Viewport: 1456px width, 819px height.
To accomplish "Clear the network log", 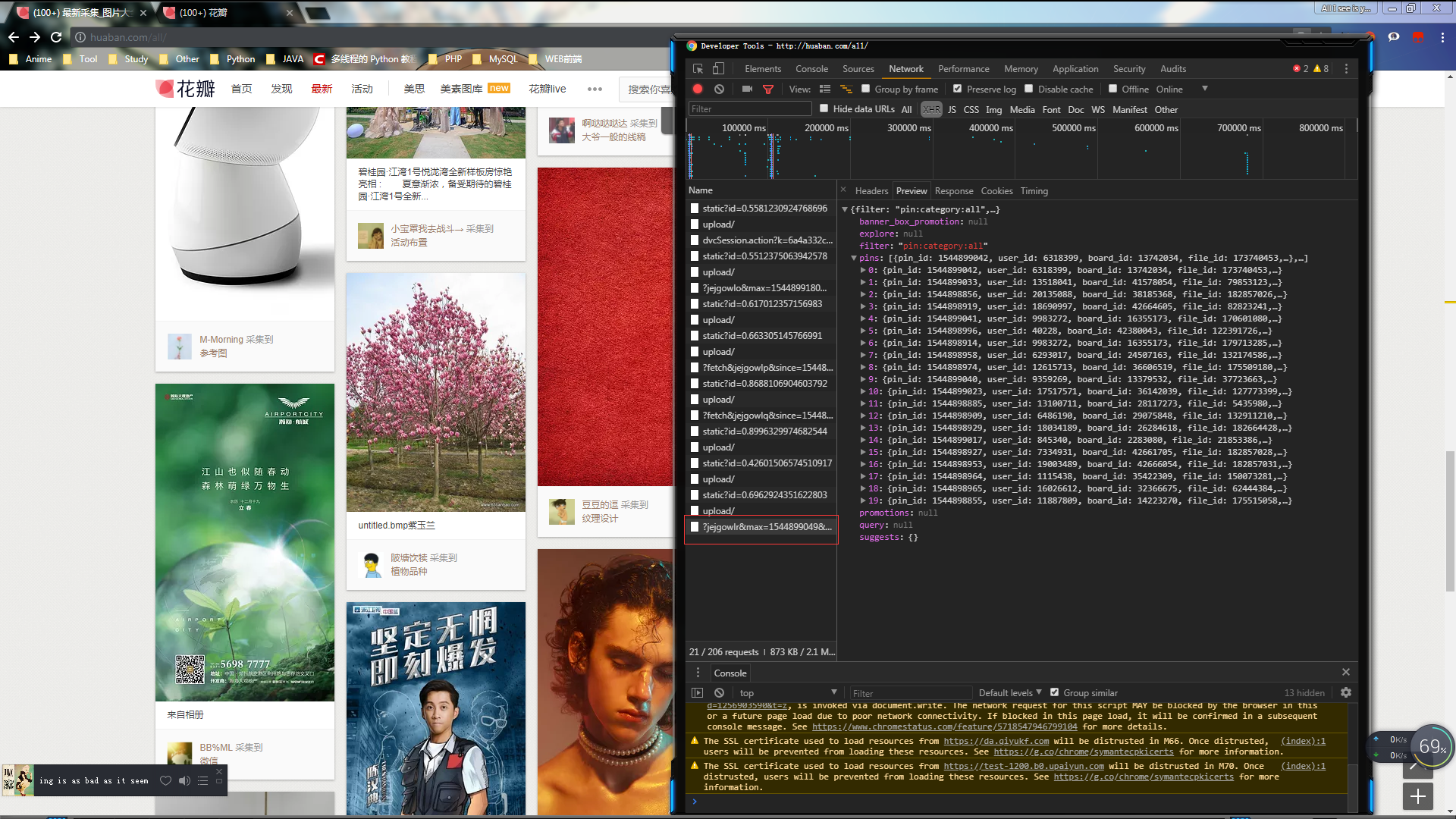I will point(719,89).
